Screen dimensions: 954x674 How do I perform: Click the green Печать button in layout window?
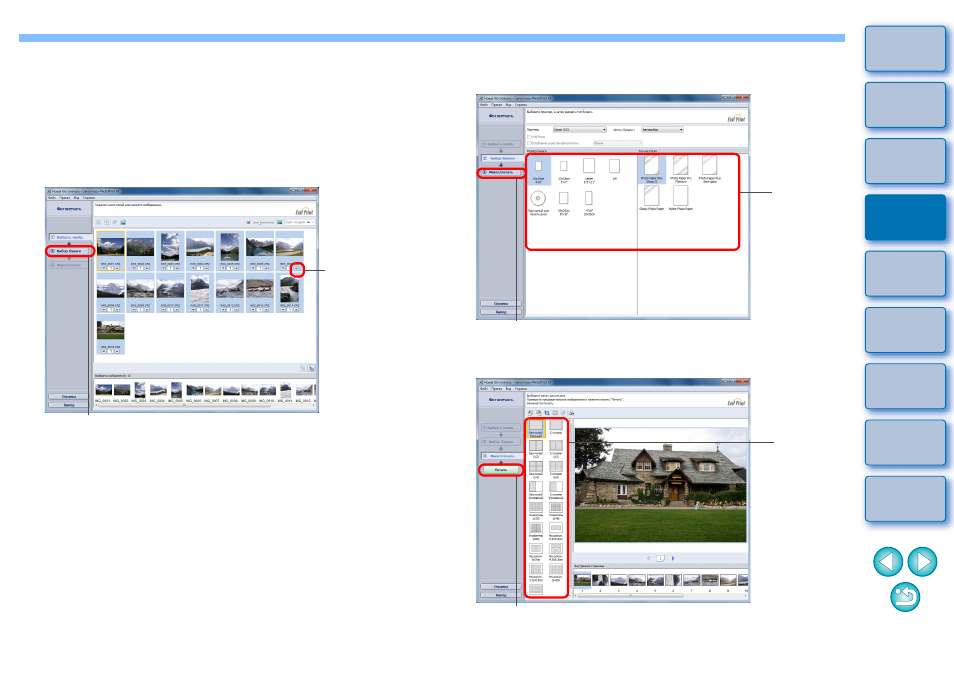coord(501,470)
